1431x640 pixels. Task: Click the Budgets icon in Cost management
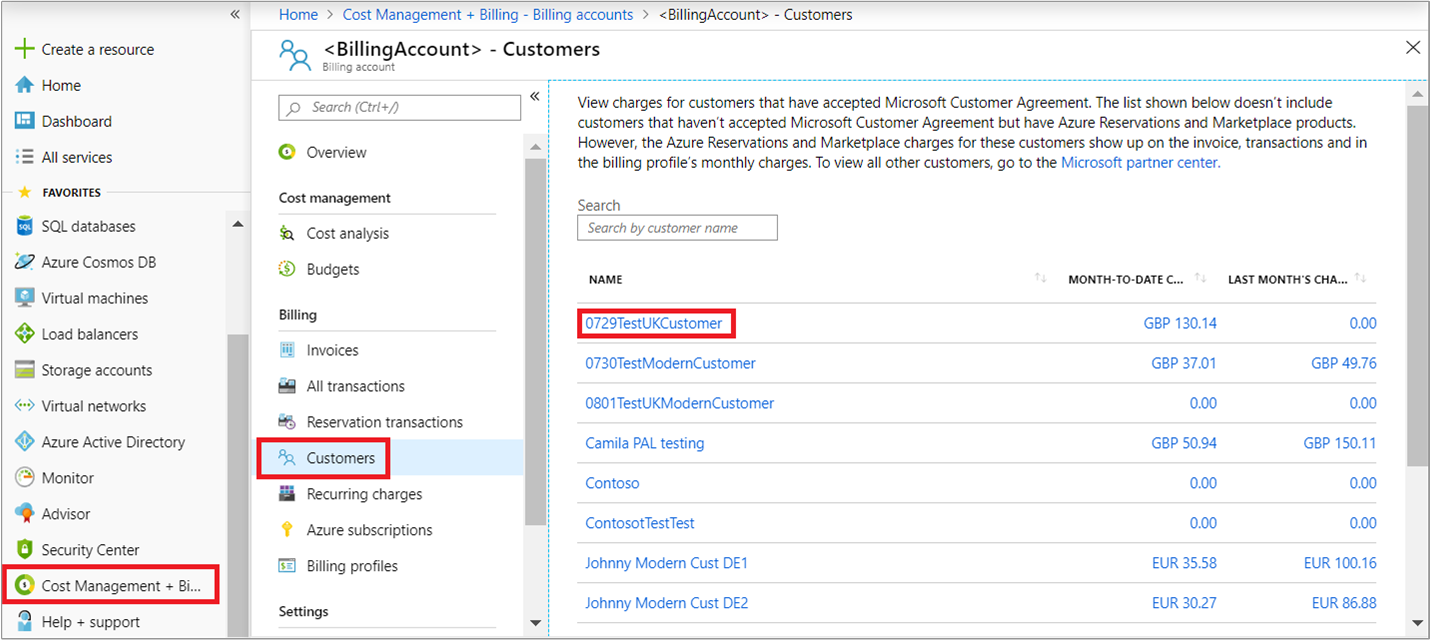(x=287, y=269)
